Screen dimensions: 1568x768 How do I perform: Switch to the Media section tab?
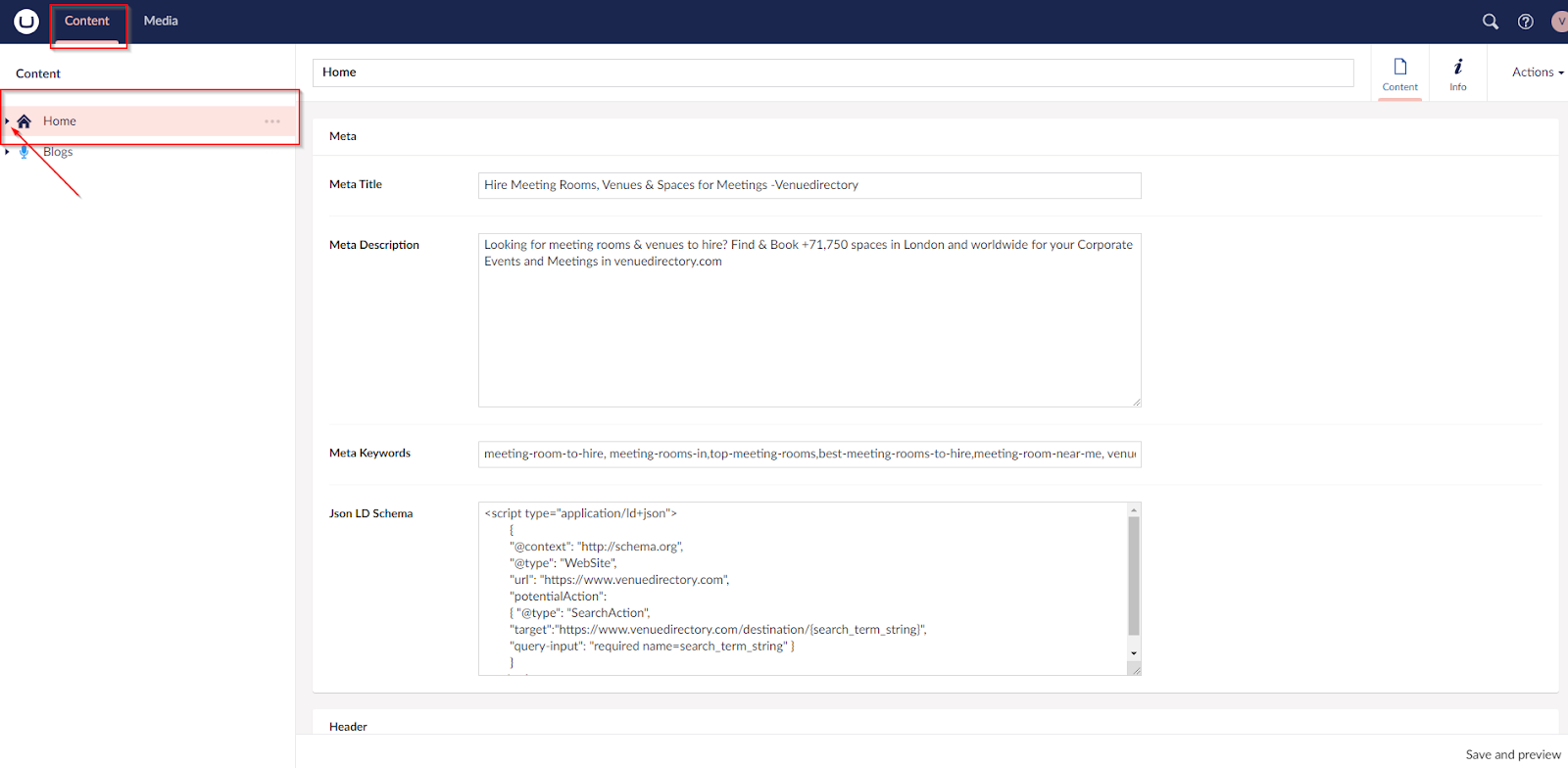pyautogui.click(x=161, y=21)
